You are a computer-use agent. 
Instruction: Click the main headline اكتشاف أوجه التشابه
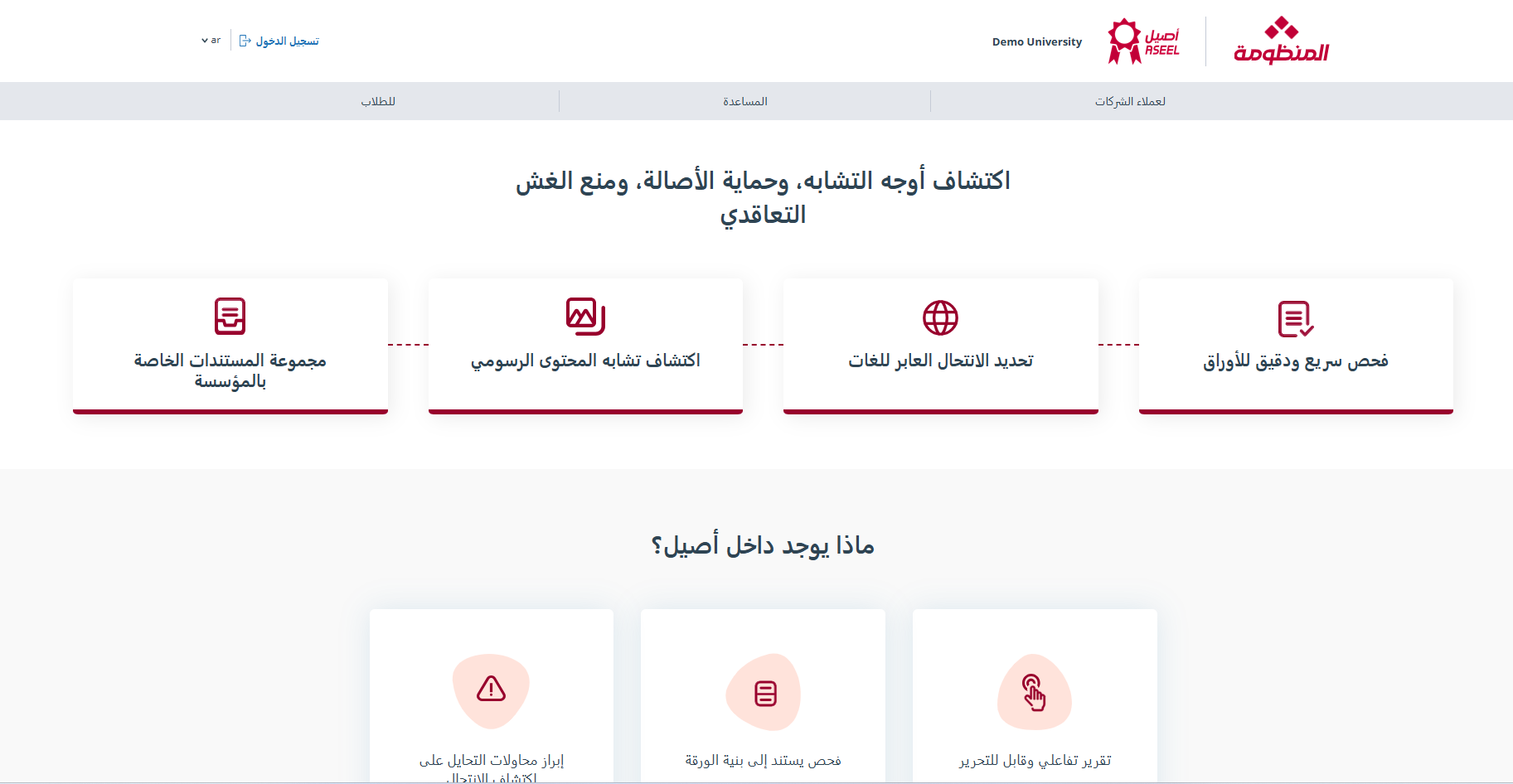click(x=763, y=197)
